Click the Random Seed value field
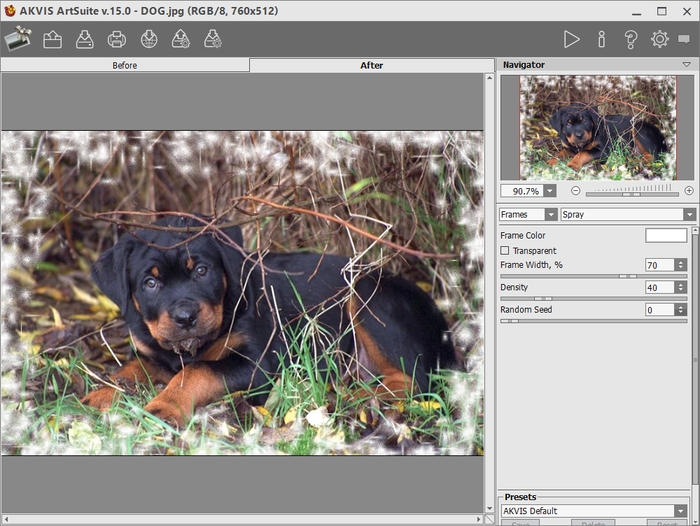This screenshot has height=526, width=700. (x=659, y=310)
